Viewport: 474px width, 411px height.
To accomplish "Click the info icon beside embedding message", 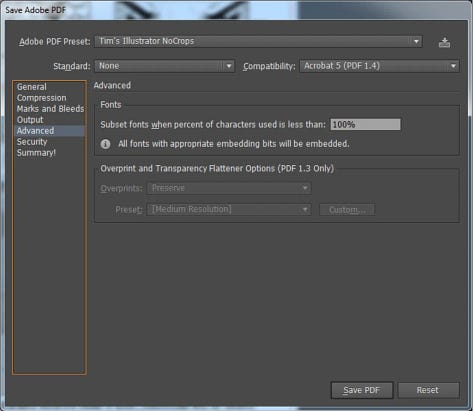I will click(105, 144).
